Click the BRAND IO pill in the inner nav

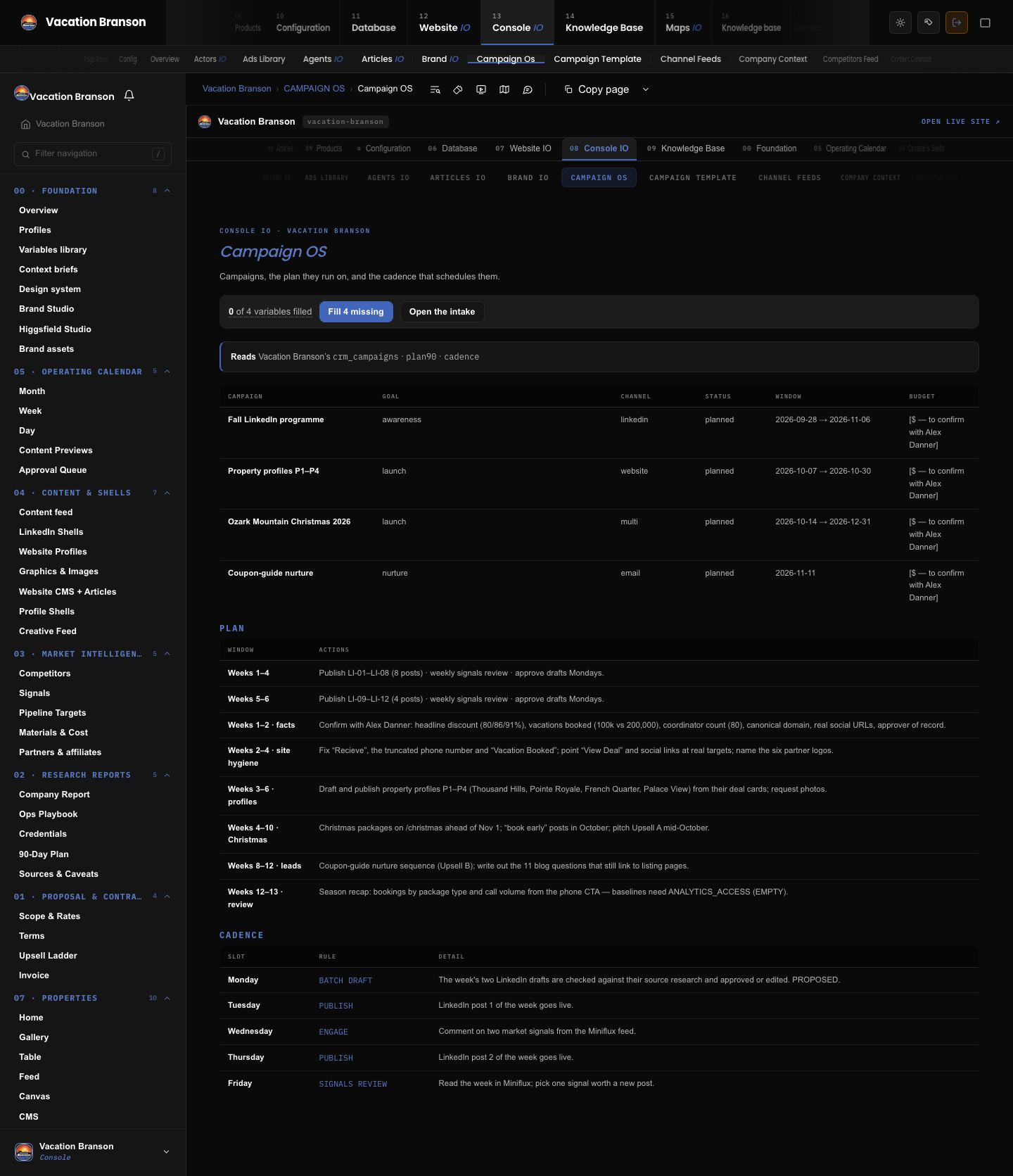528,178
